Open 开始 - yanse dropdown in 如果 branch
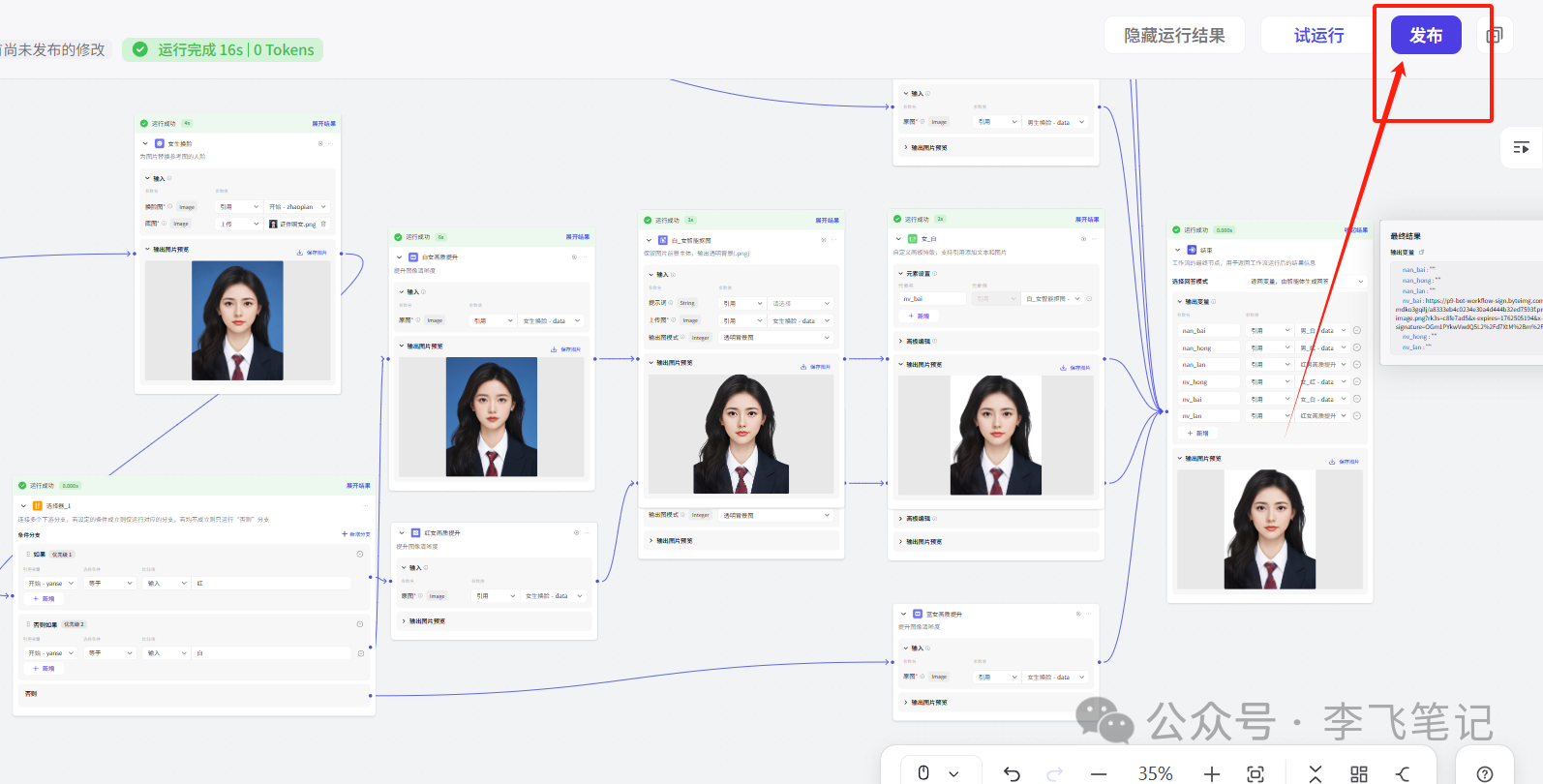The height and width of the screenshot is (784, 1543). coord(51,584)
